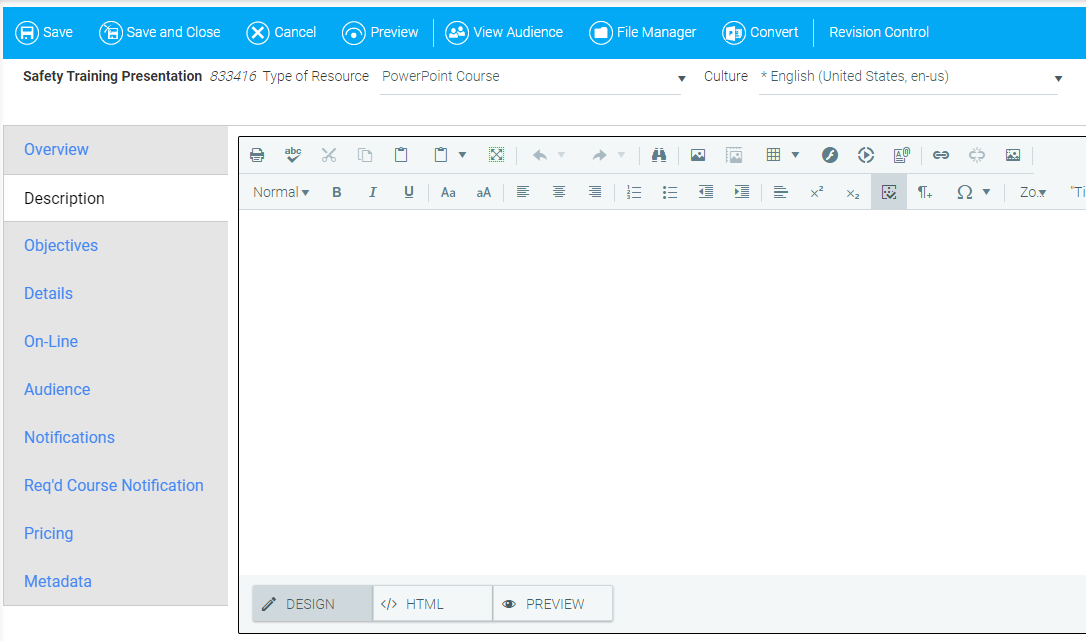Toggle Bold formatting
This screenshot has height=641, width=1086.
point(337,192)
